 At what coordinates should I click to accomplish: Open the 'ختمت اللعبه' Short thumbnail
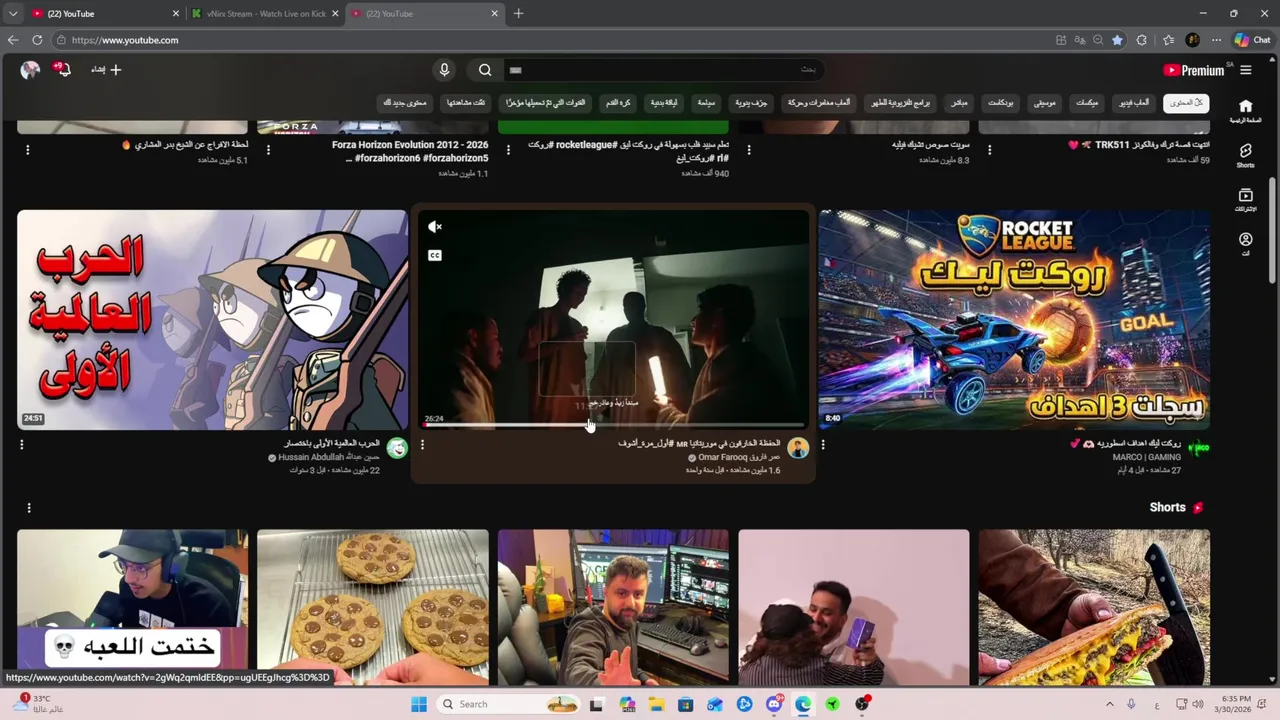tap(132, 607)
